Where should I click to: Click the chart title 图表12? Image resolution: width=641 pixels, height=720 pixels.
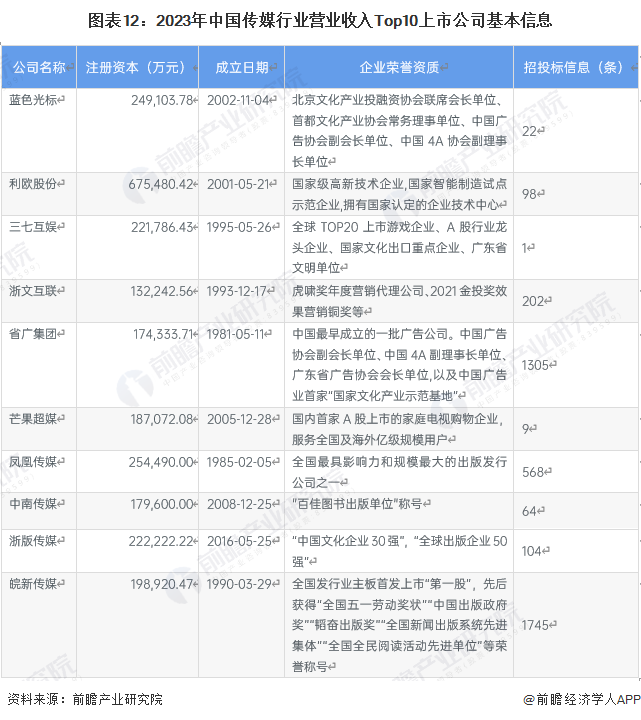tap(320, 21)
